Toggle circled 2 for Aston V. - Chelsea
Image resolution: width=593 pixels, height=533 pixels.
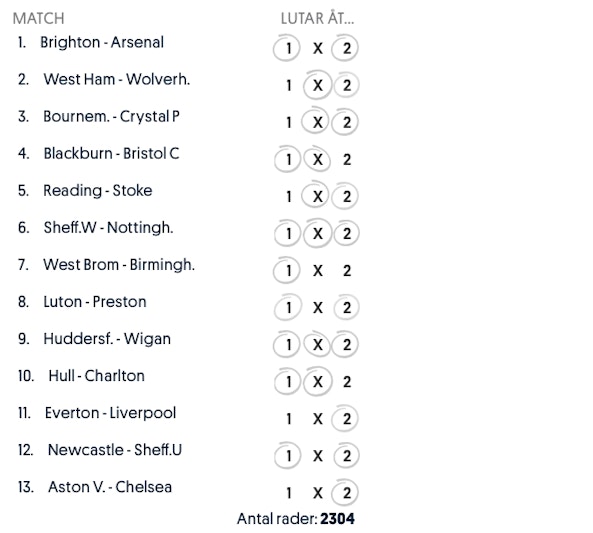click(x=345, y=493)
